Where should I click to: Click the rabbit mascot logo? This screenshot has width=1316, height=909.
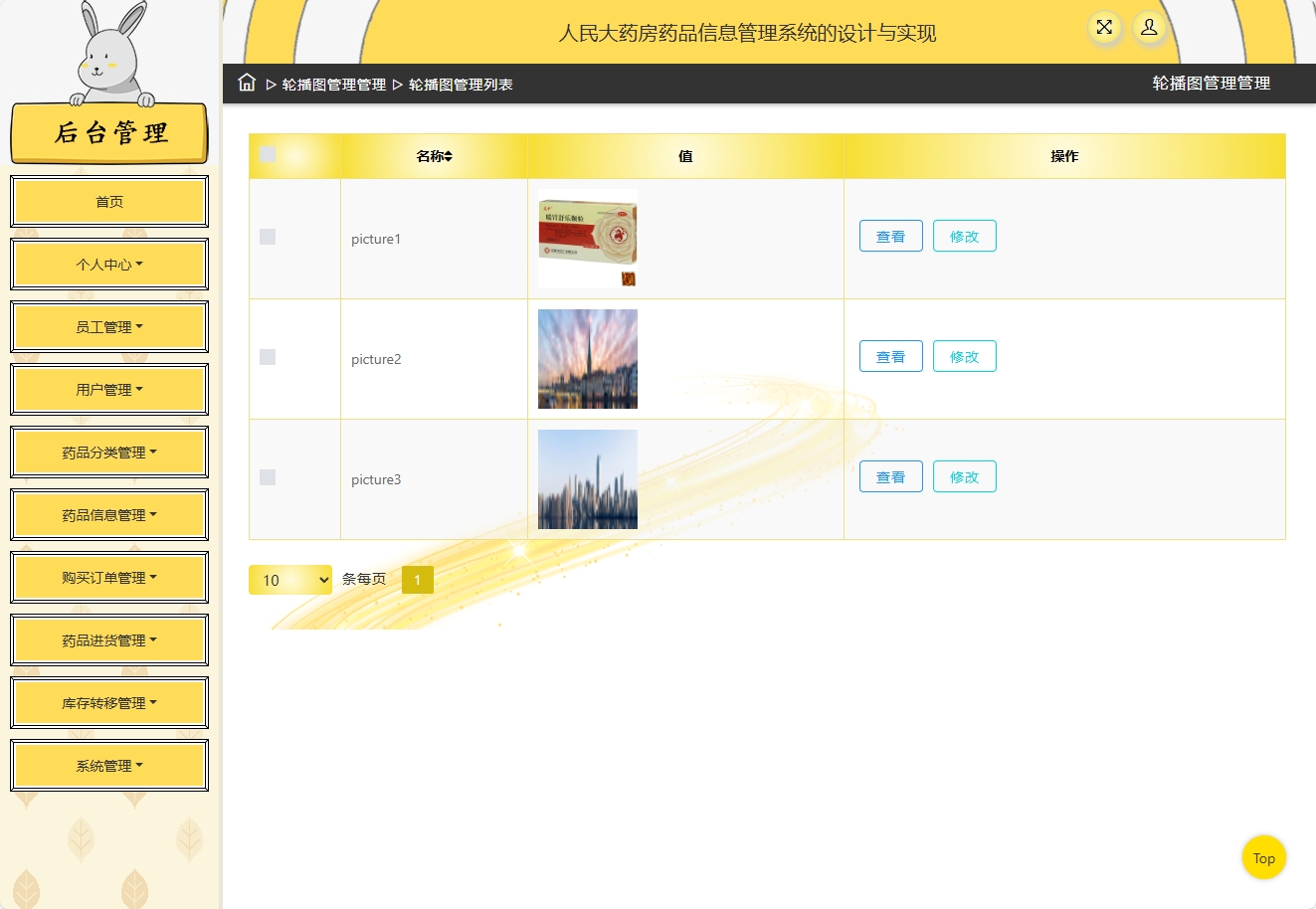pyautogui.click(x=111, y=55)
